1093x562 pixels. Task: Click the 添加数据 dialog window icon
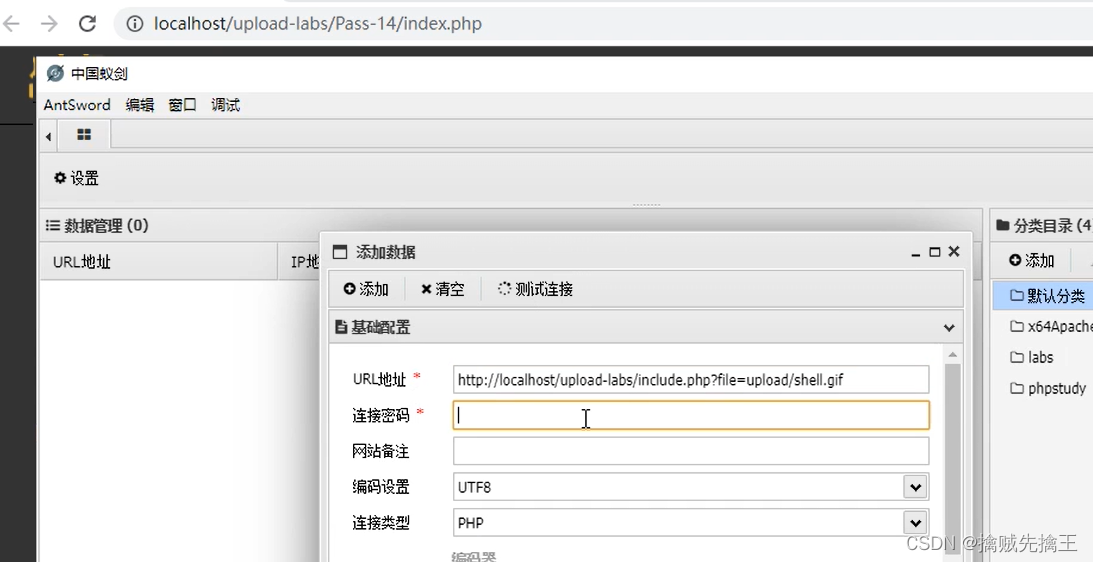pos(339,252)
